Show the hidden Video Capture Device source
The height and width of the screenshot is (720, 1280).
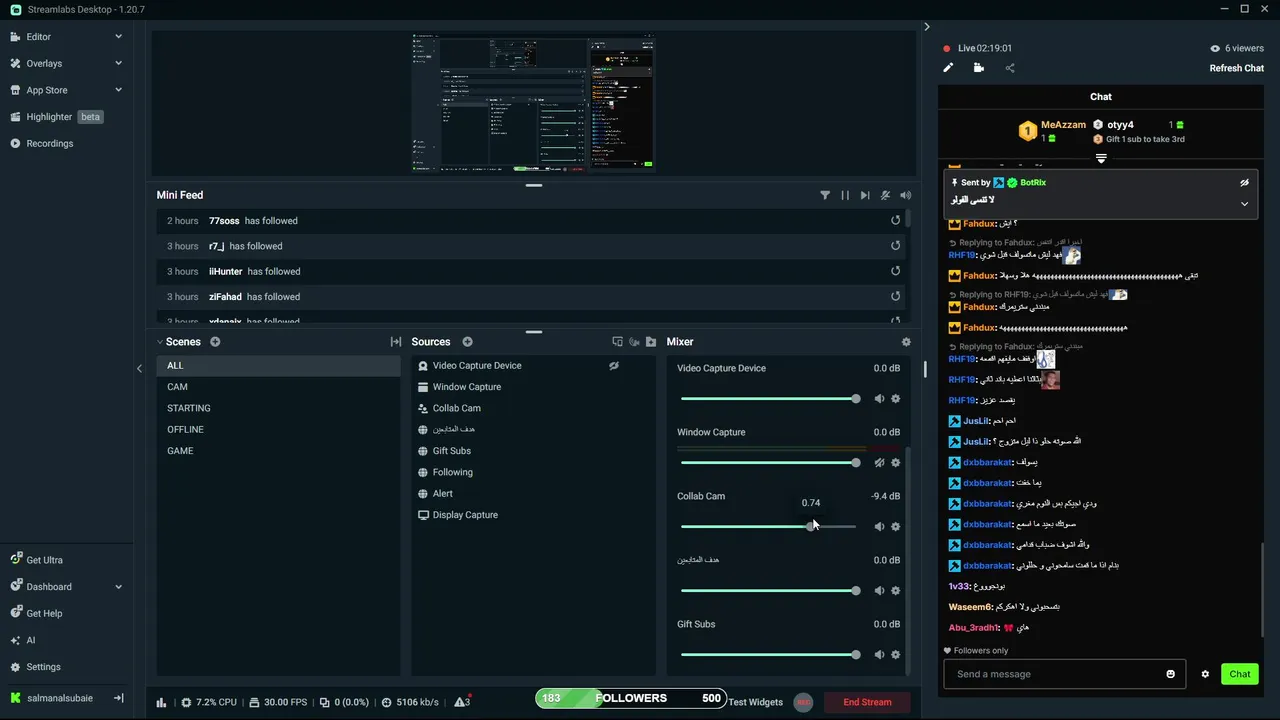point(614,366)
